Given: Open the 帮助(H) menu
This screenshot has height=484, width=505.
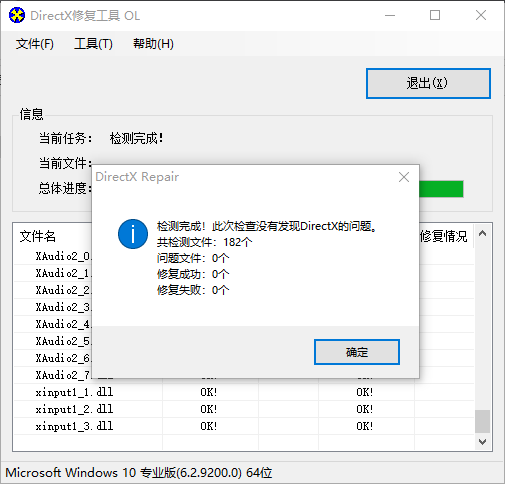Looking at the screenshot, I should (x=153, y=44).
